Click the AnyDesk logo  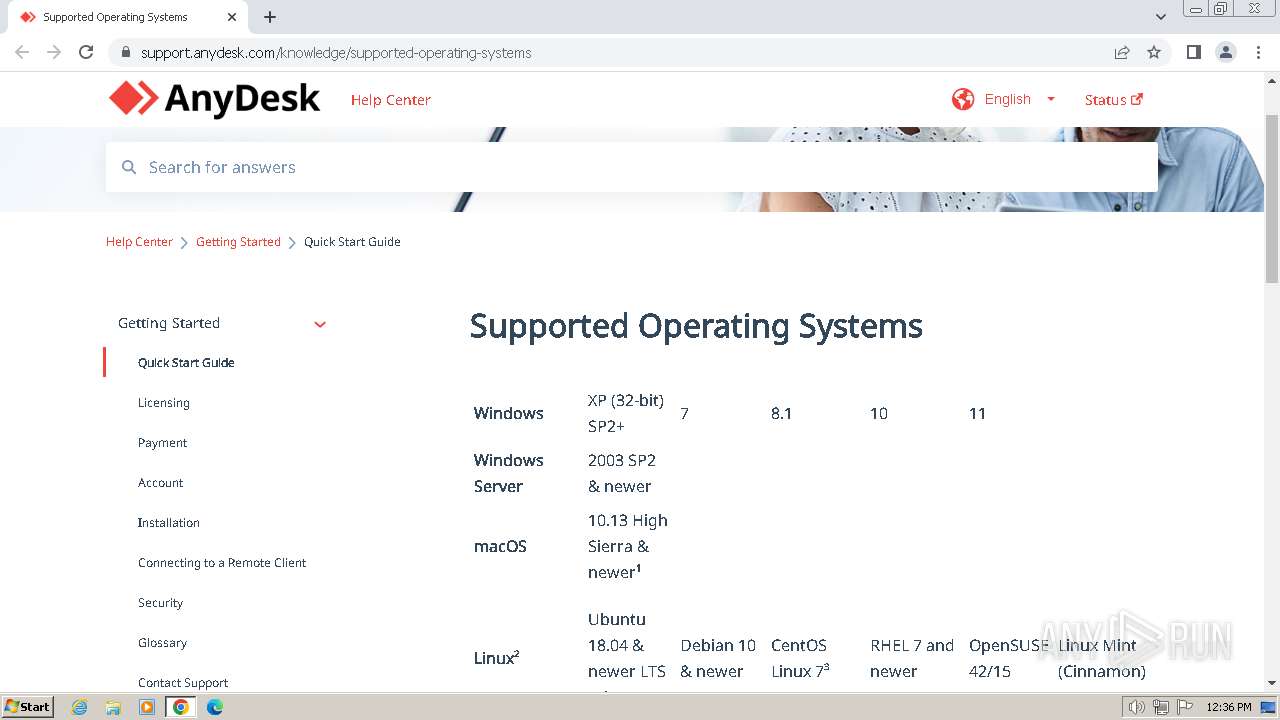[214, 99]
